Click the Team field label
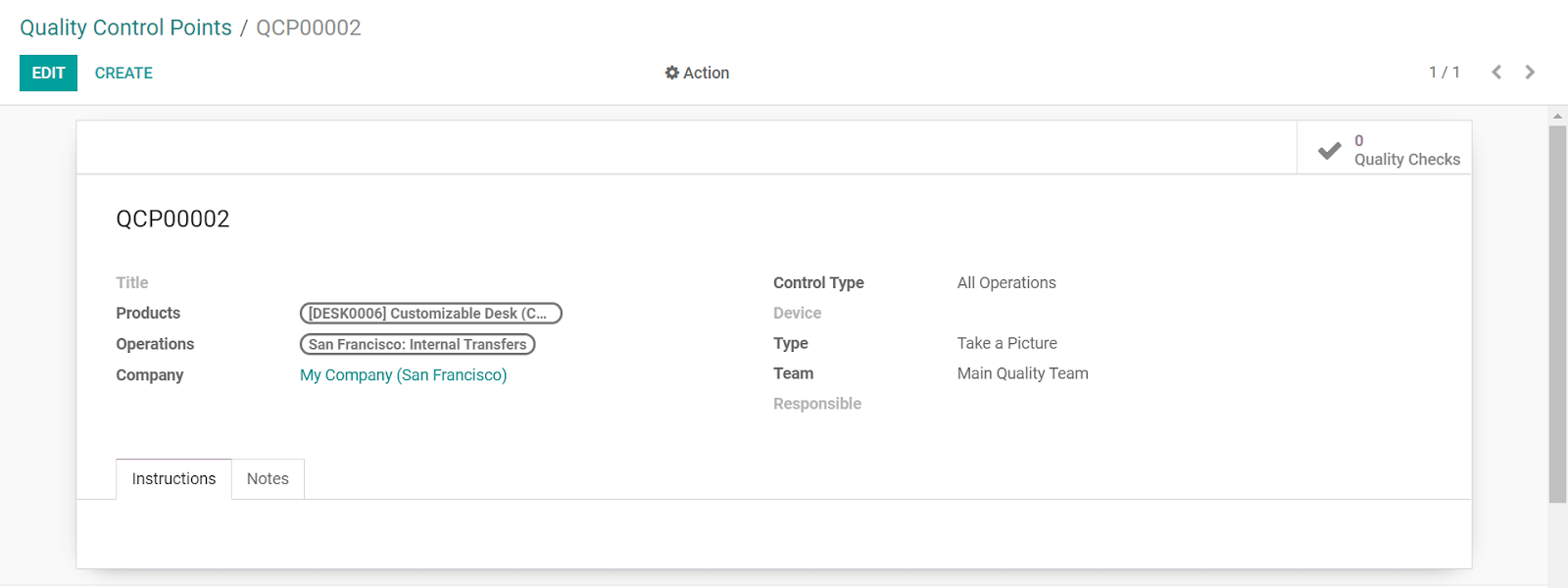Viewport: 1568px width, 588px height. click(x=793, y=373)
